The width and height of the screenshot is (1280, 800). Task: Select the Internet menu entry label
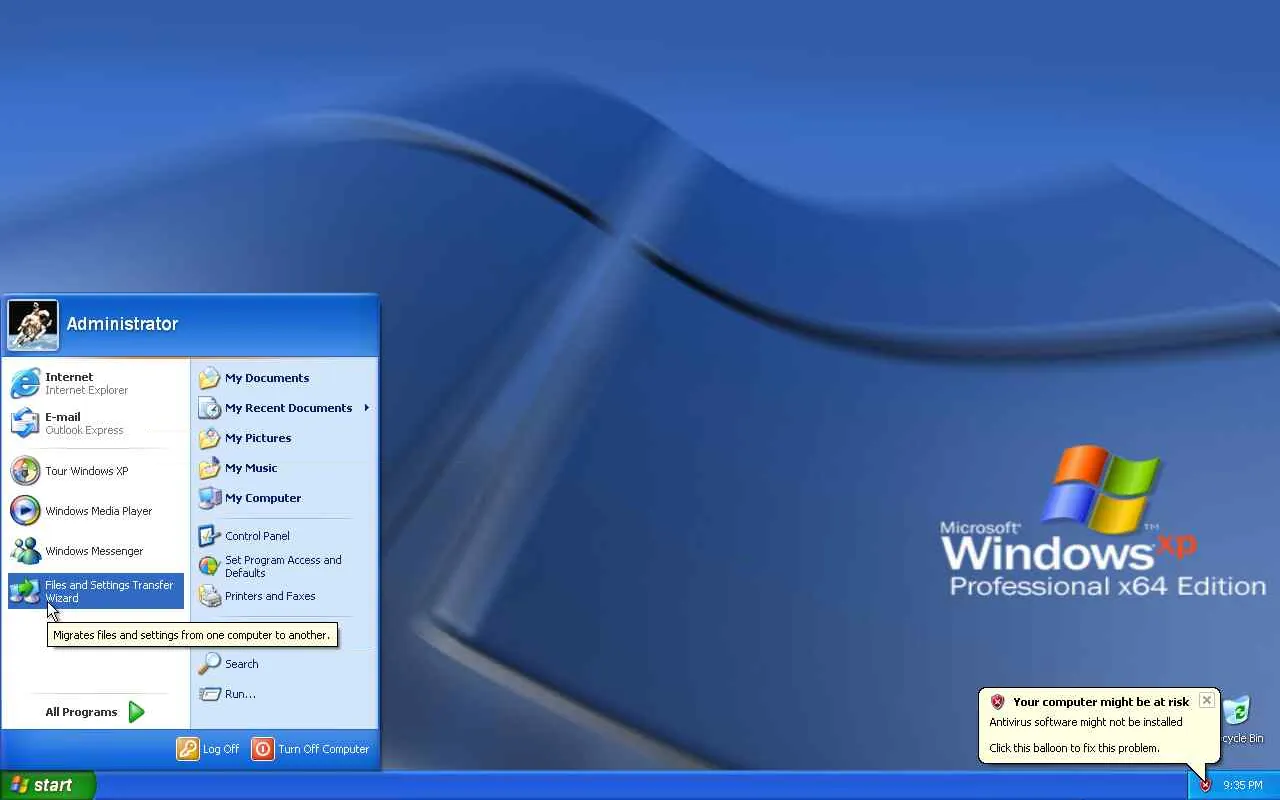click(x=69, y=377)
